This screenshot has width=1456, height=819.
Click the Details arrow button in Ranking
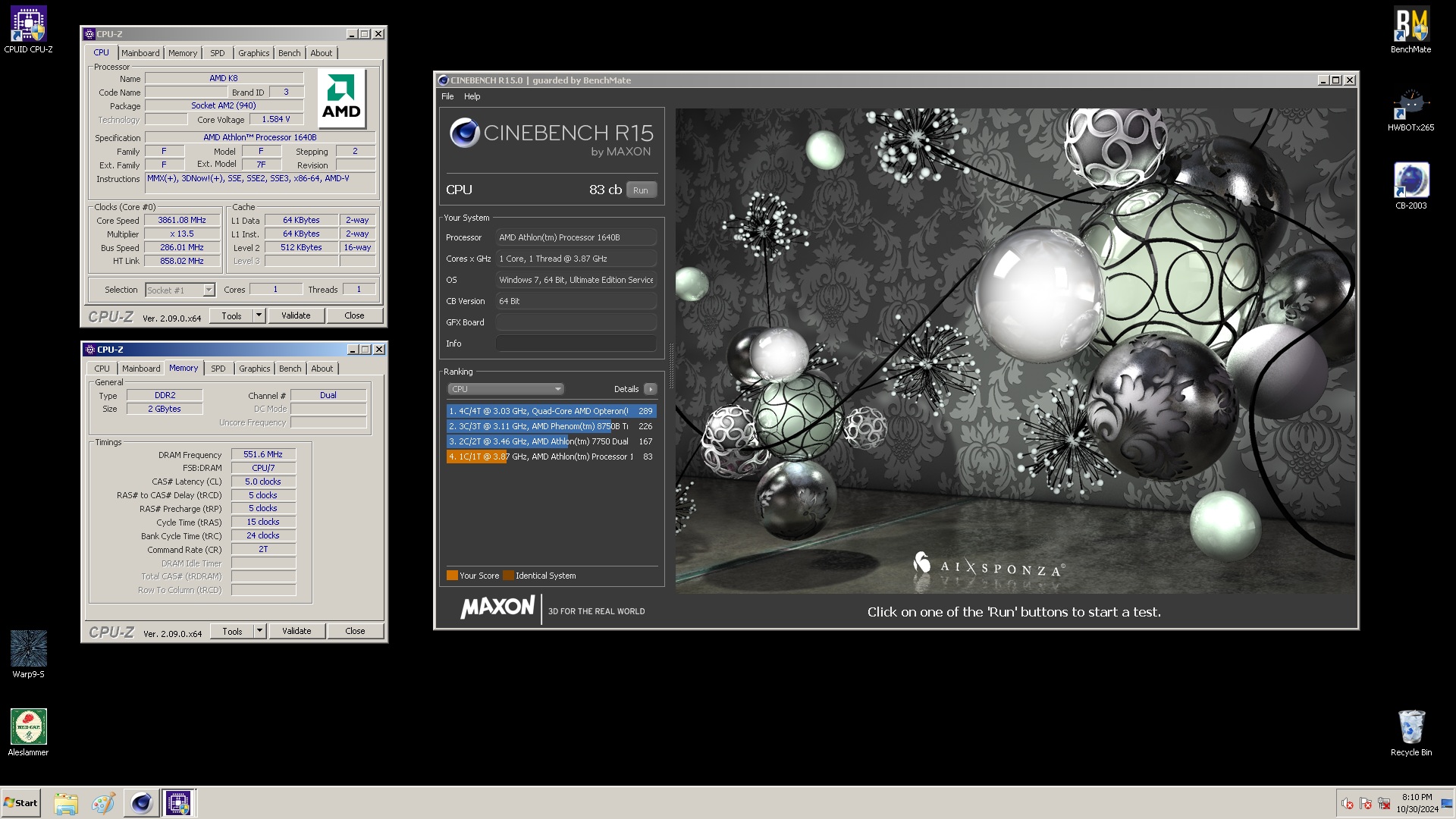point(650,389)
